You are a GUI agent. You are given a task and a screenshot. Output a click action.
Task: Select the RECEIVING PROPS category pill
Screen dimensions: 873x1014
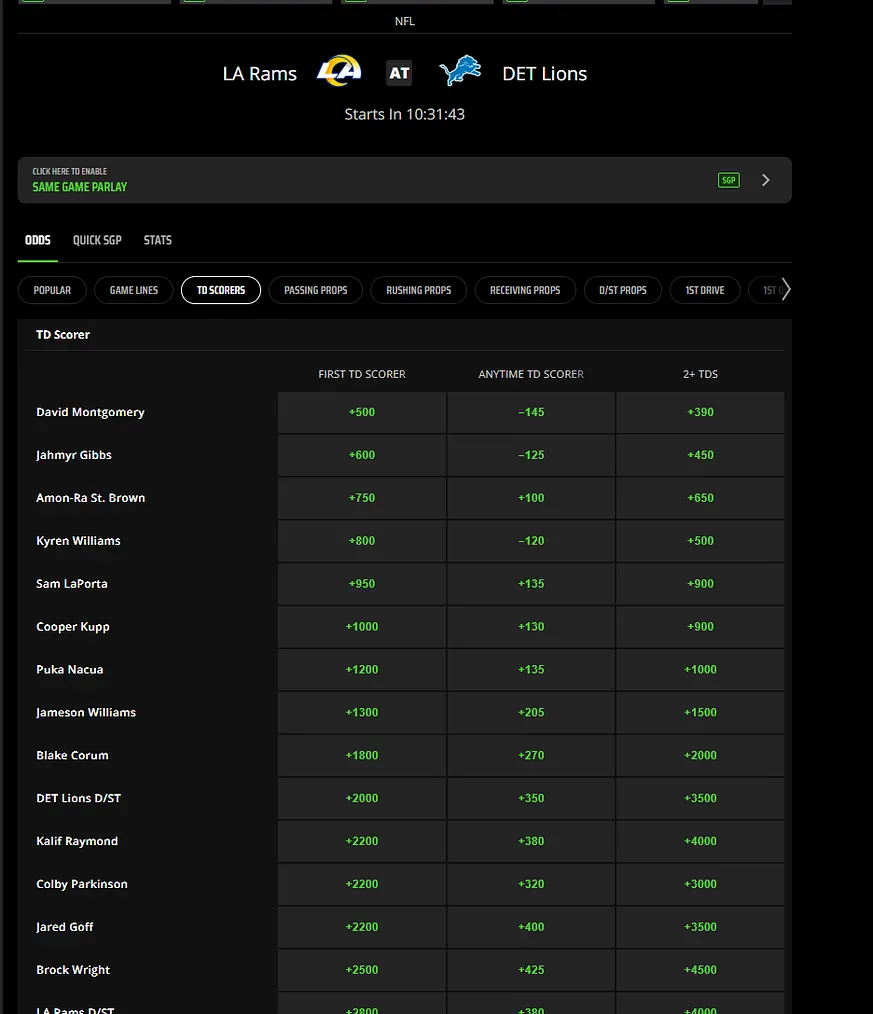tap(525, 290)
